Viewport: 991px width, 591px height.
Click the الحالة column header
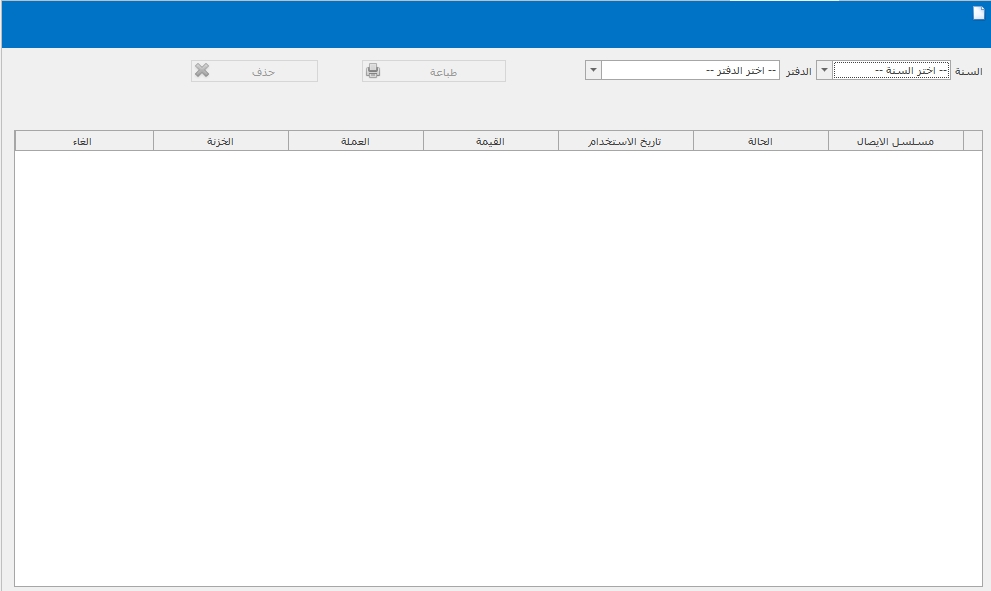(760, 141)
